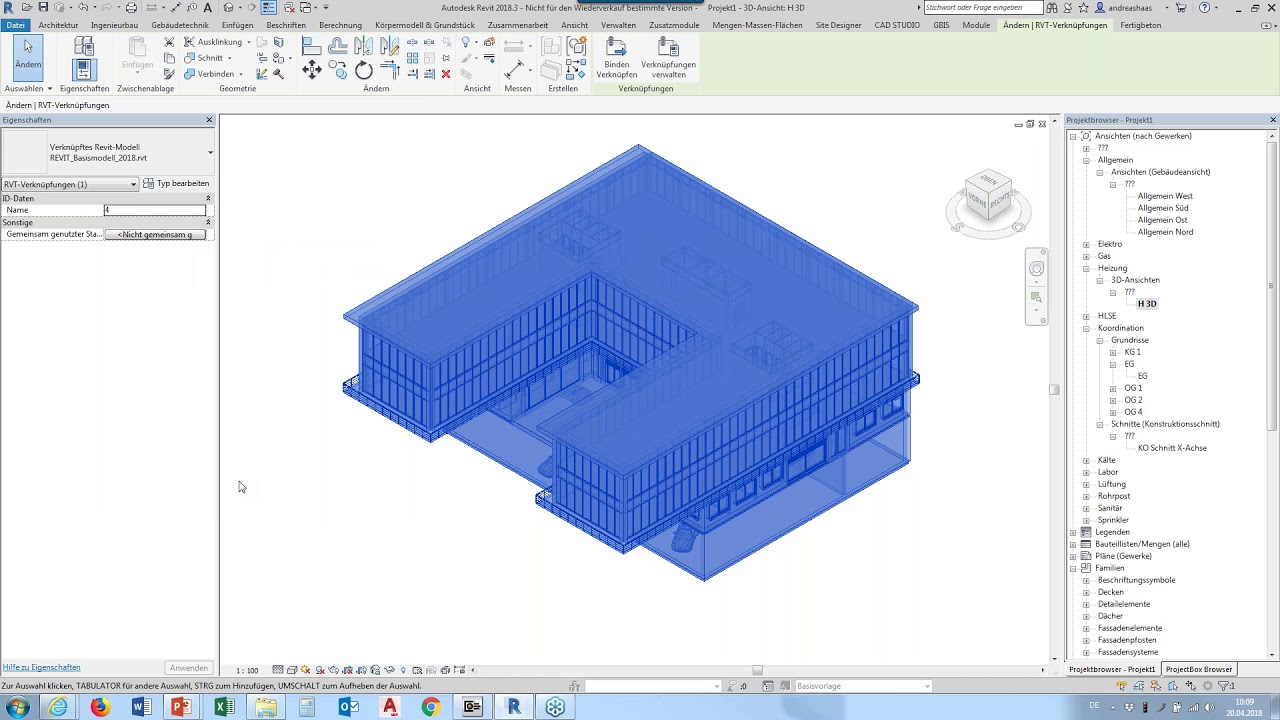This screenshot has width=1280, height=720.
Task: Click the search keyword field
Action: pos(982,7)
